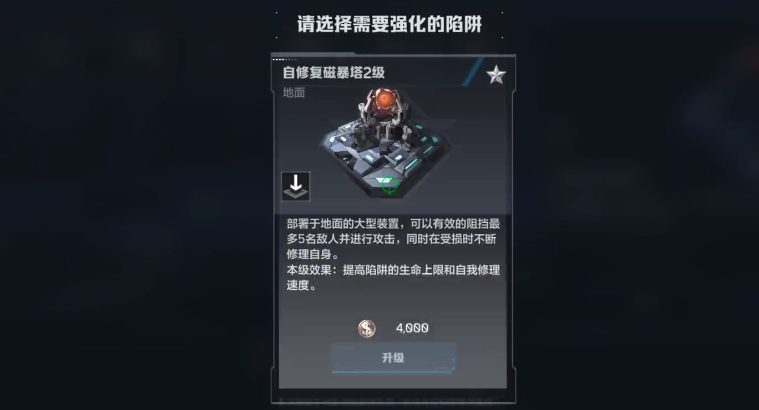Click the dotted indicator at card top-left
Screen dimensions: 759x410
[x=284, y=60]
